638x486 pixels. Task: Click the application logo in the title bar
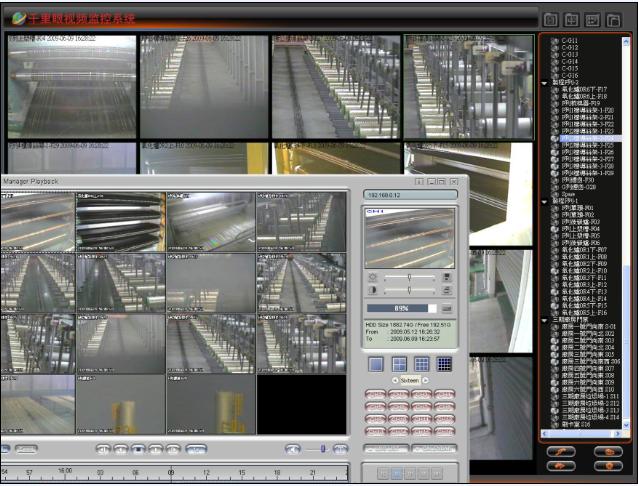pyautogui.click(x=18, y=18)
